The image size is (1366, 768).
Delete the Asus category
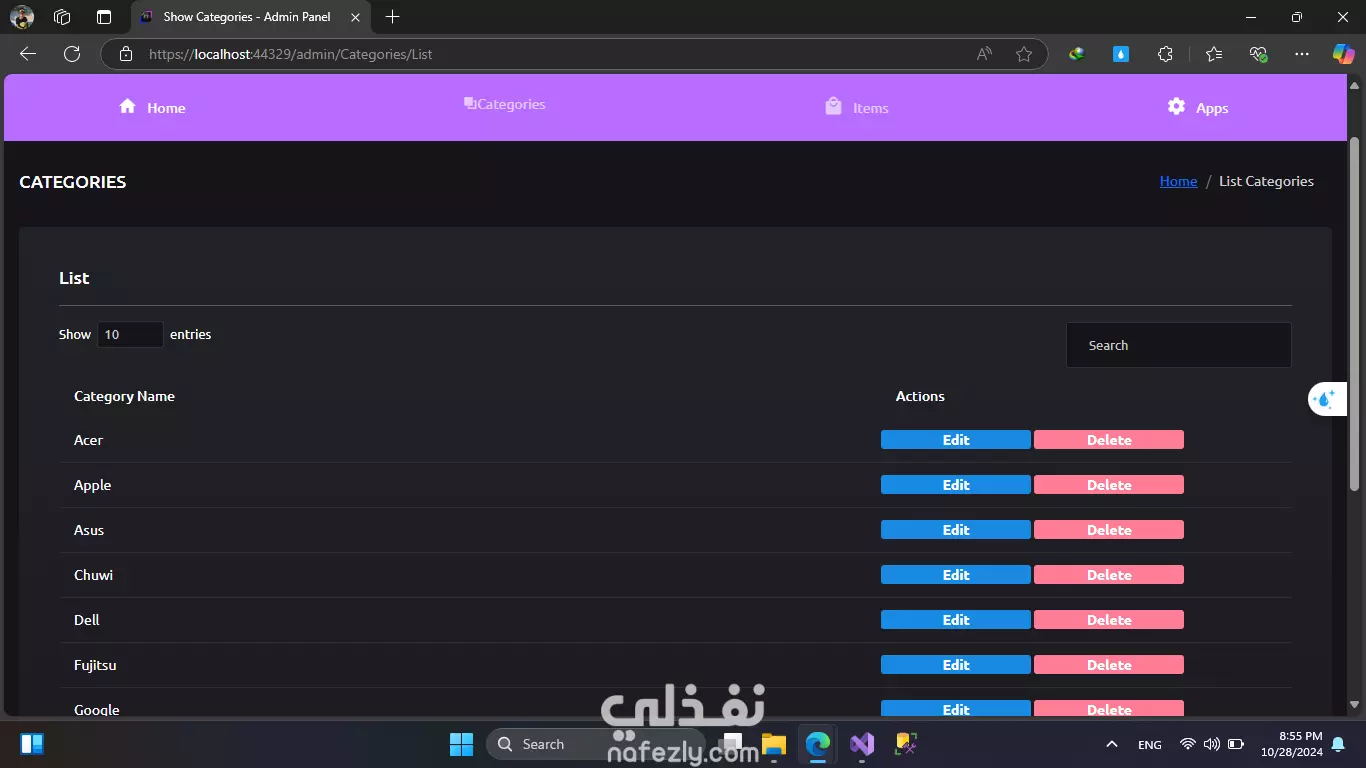[x=1109, y=530]
